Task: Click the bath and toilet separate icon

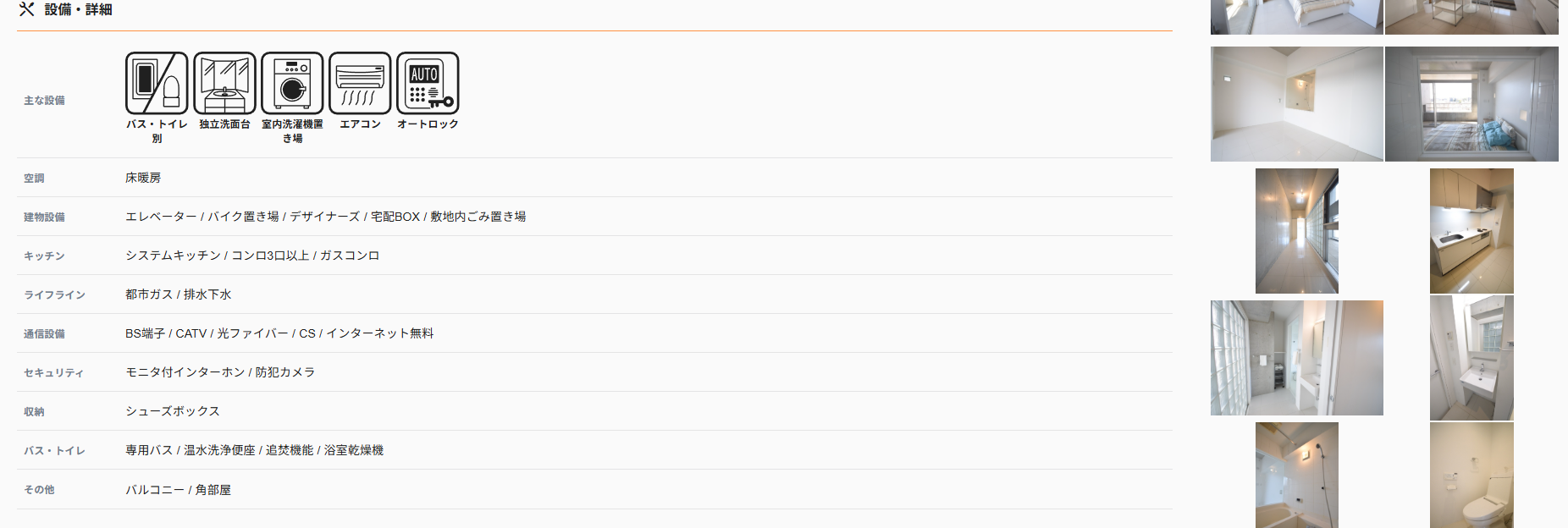Action: point(157,83)
